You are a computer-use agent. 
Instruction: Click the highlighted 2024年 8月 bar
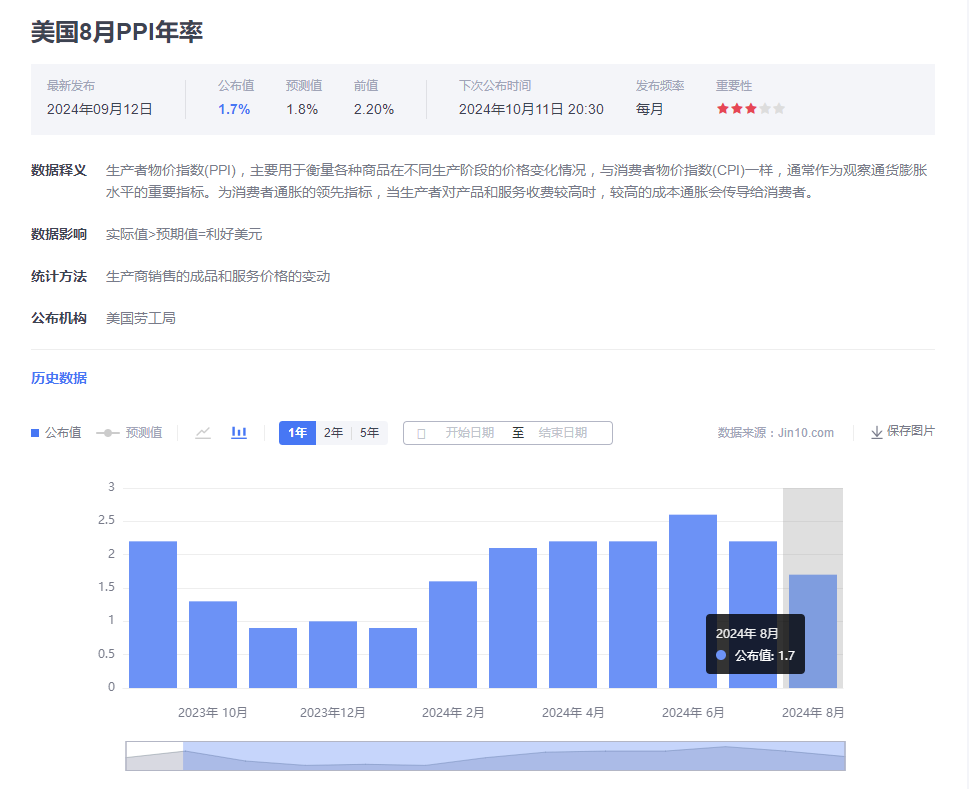813,631
